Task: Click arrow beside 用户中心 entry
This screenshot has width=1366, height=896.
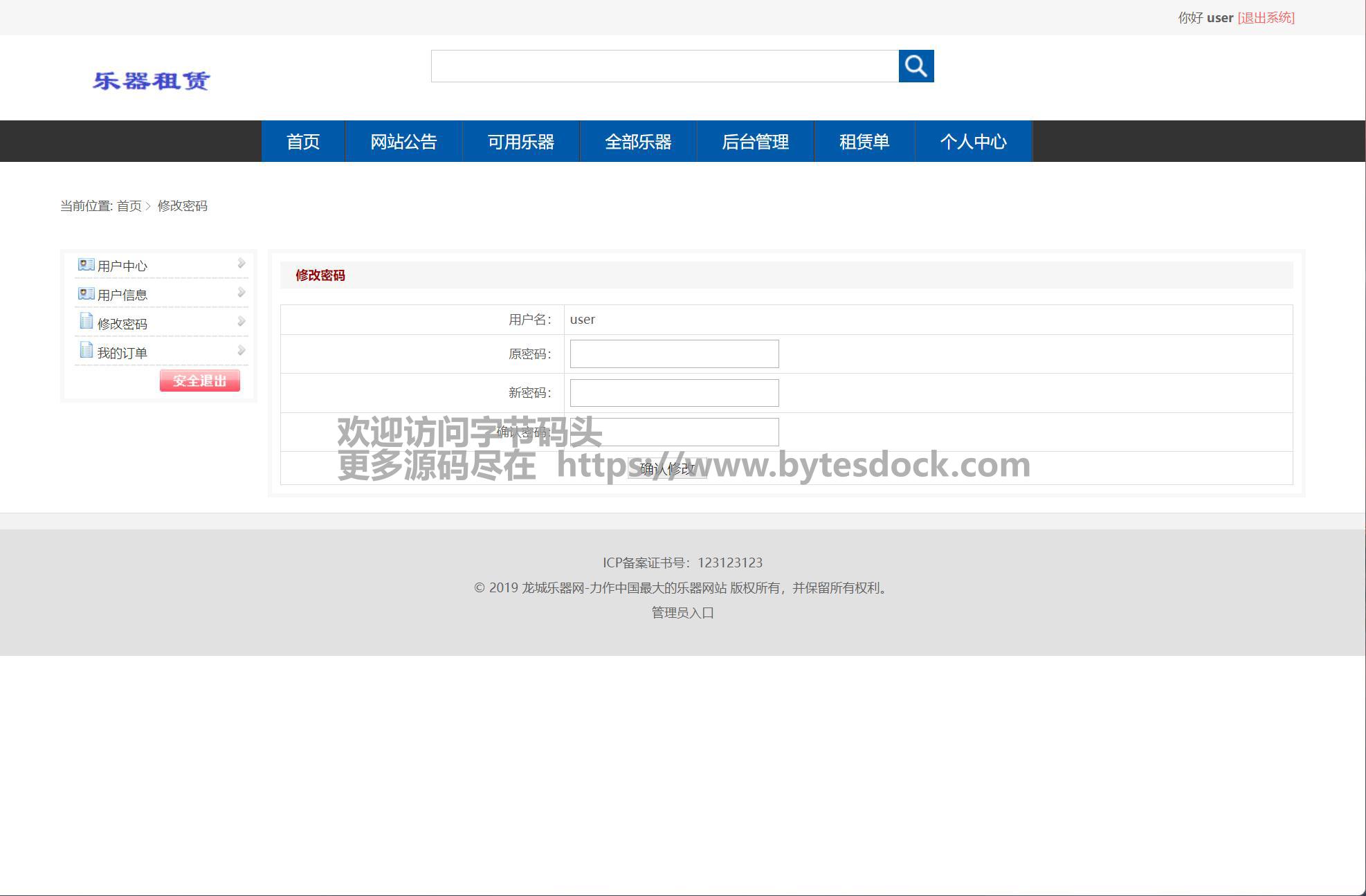Action: pyautogui.click(x=242, y=263)
